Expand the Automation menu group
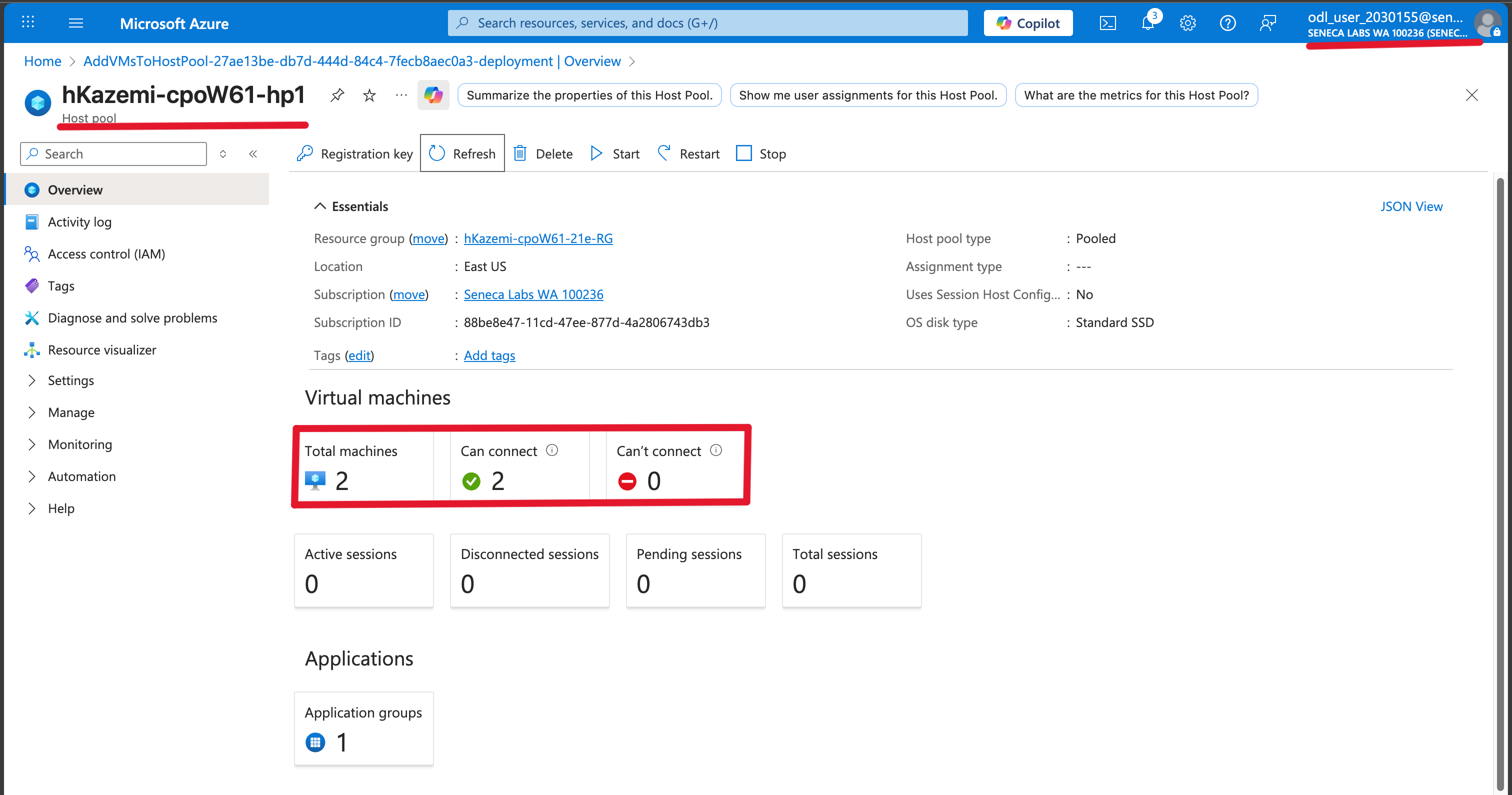 [31, 477]
